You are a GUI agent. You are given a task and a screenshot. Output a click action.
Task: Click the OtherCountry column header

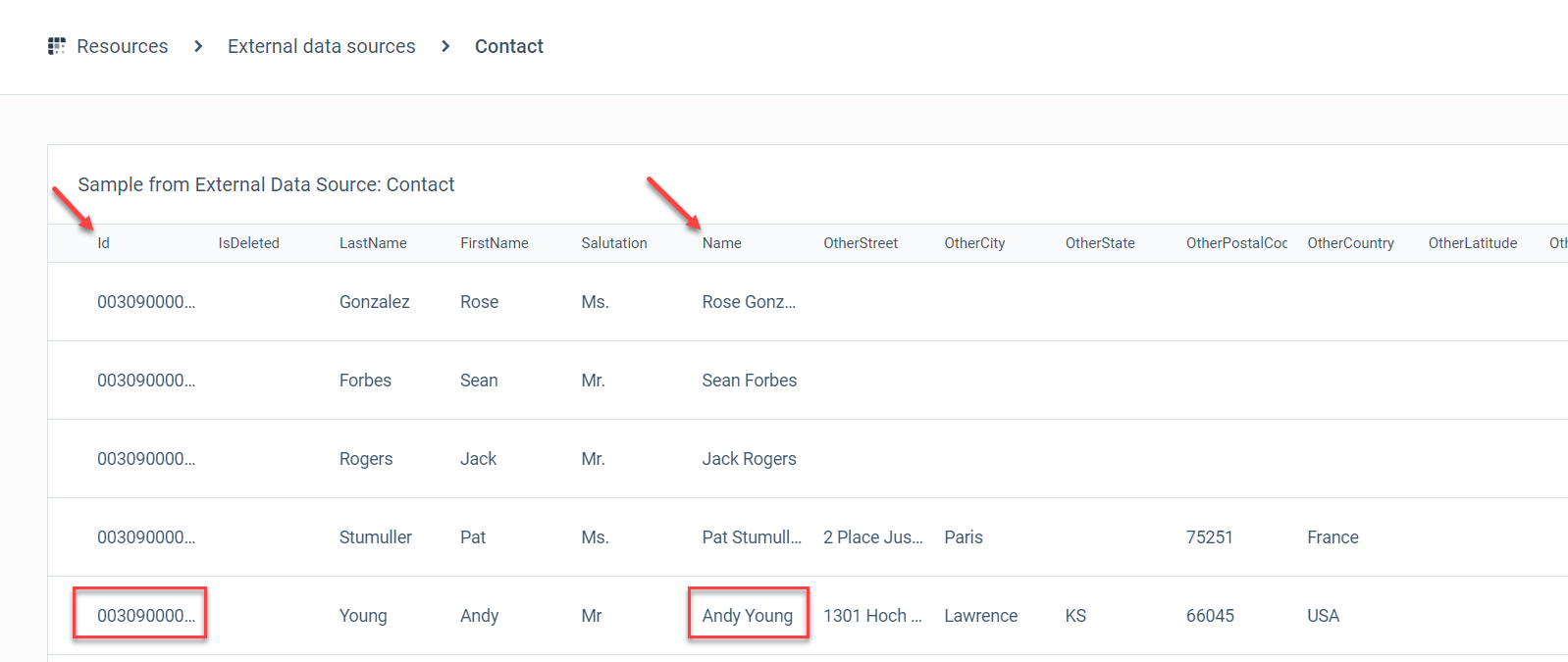coord(1350,243)
